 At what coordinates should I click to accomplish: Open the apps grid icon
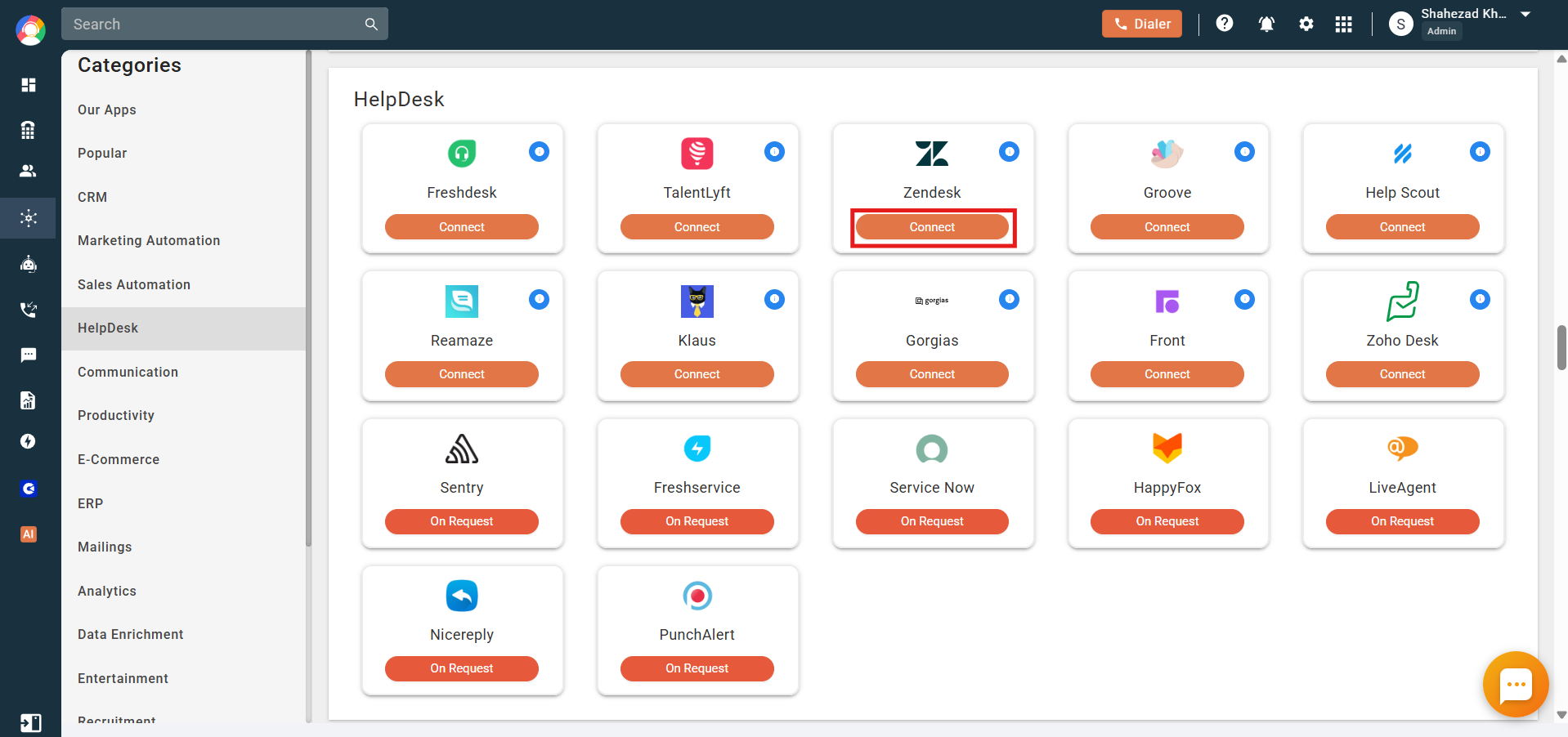(x=1344, y=24)
